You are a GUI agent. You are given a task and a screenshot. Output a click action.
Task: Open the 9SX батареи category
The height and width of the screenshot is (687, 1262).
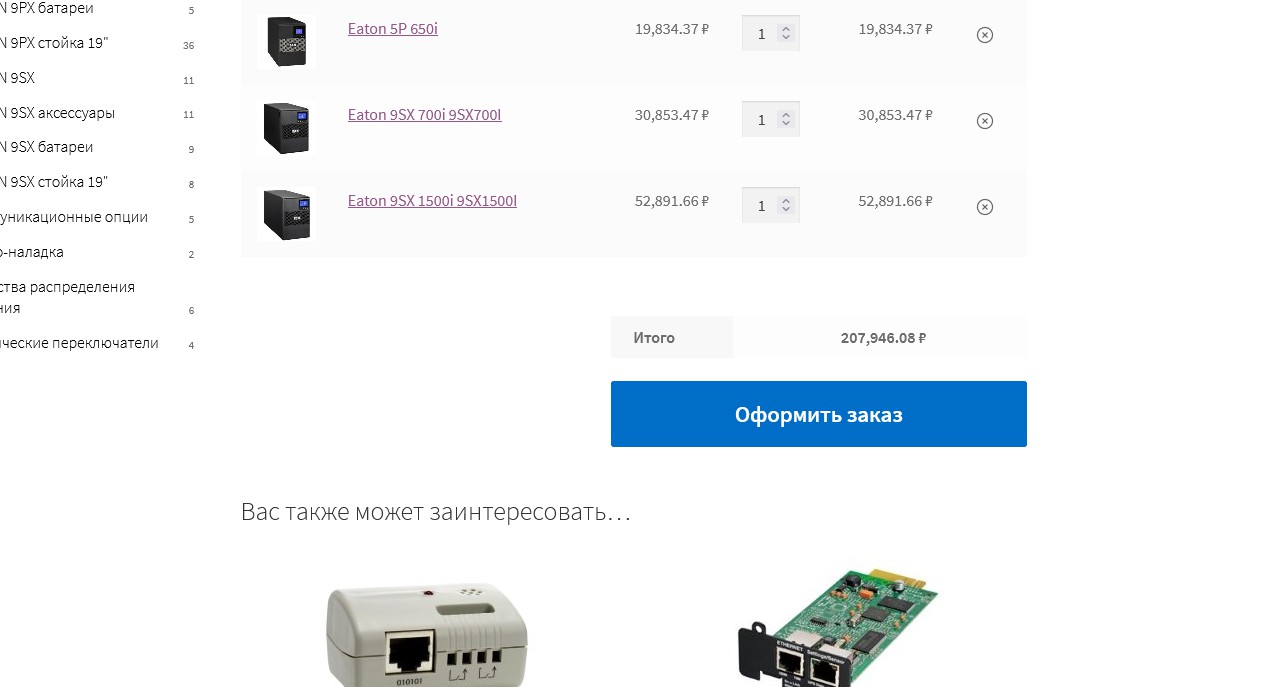click(46, 147)
